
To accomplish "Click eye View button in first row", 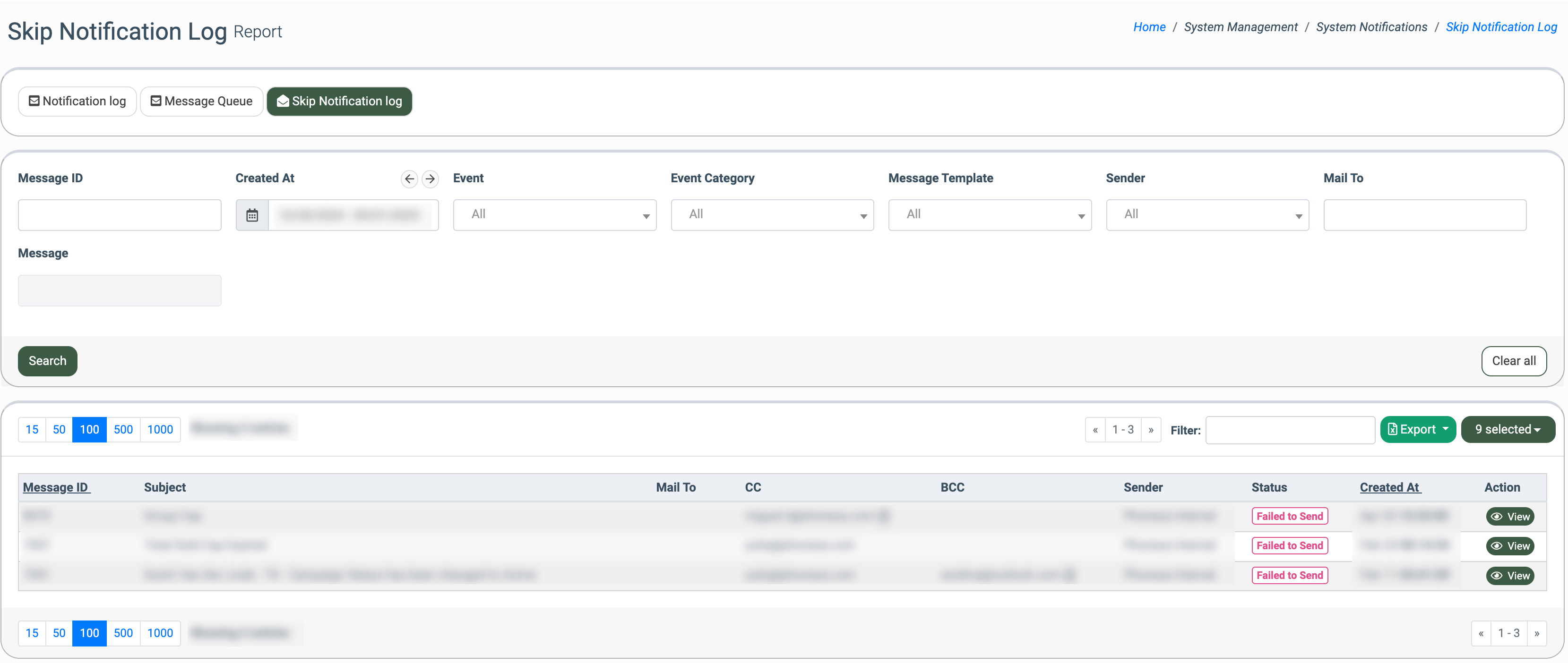I will pyautogui.click(x=1509, y=517).
